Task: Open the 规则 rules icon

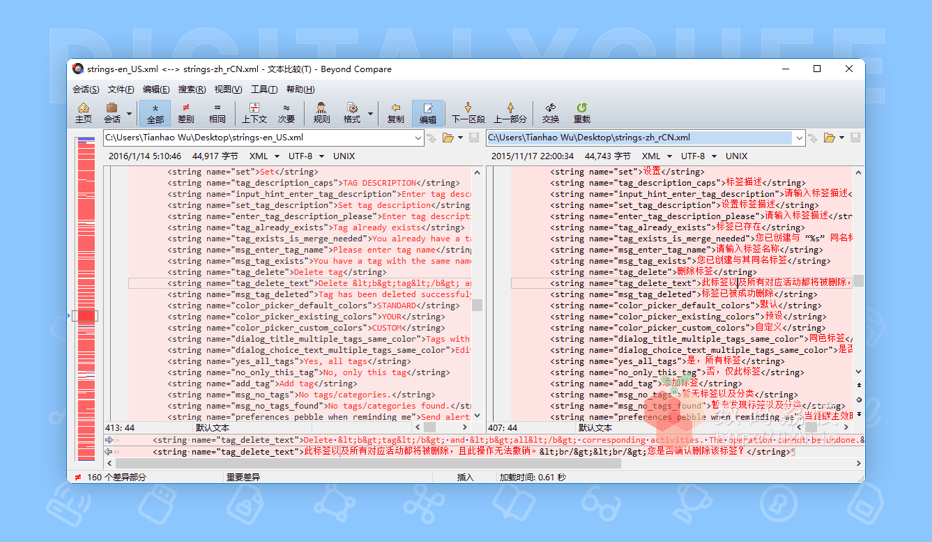Action: pos(322,112)
